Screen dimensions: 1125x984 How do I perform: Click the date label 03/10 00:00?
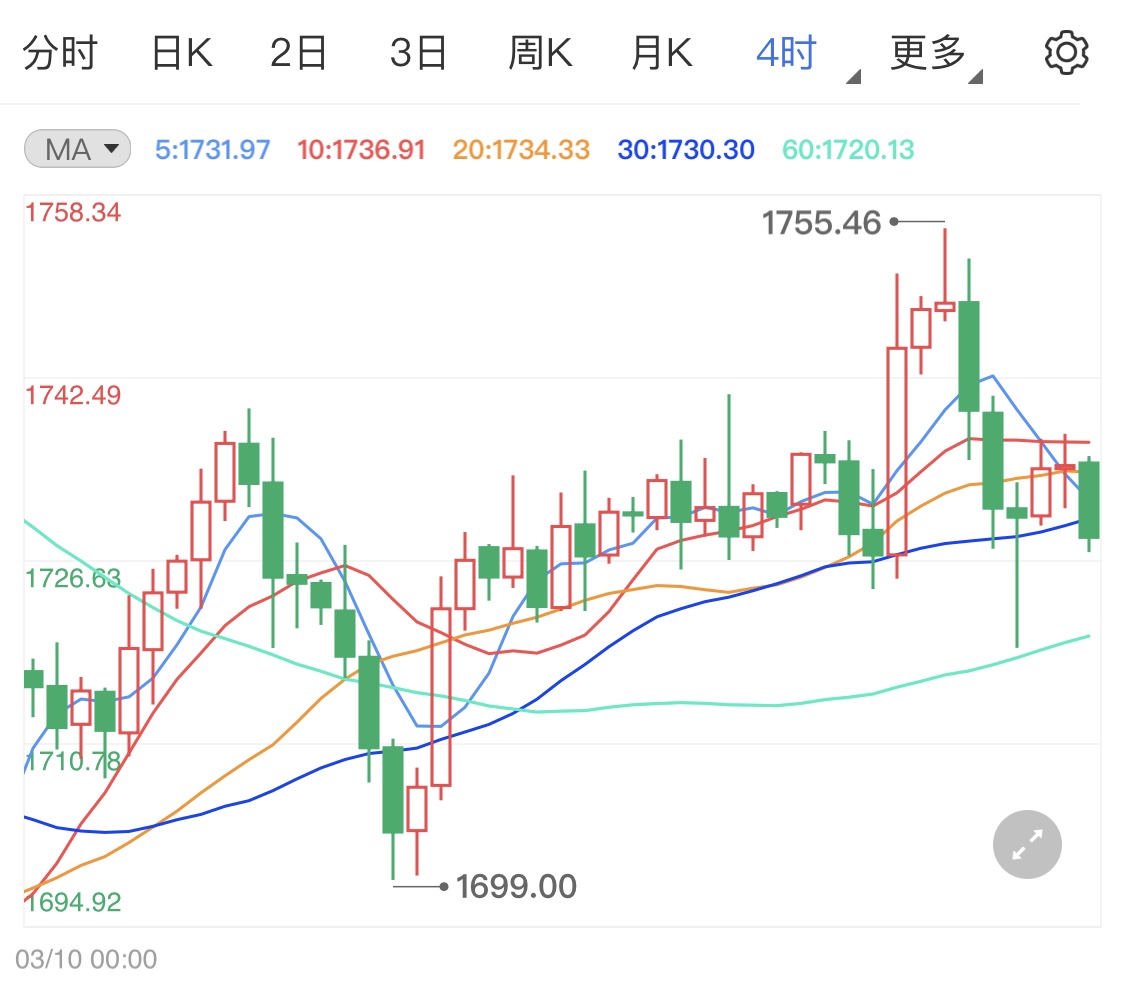point(86,959)
